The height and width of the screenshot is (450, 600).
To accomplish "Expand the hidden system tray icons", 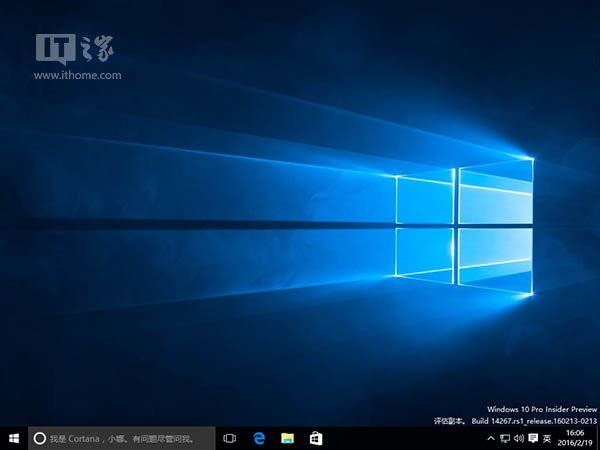I will point(489,438).
